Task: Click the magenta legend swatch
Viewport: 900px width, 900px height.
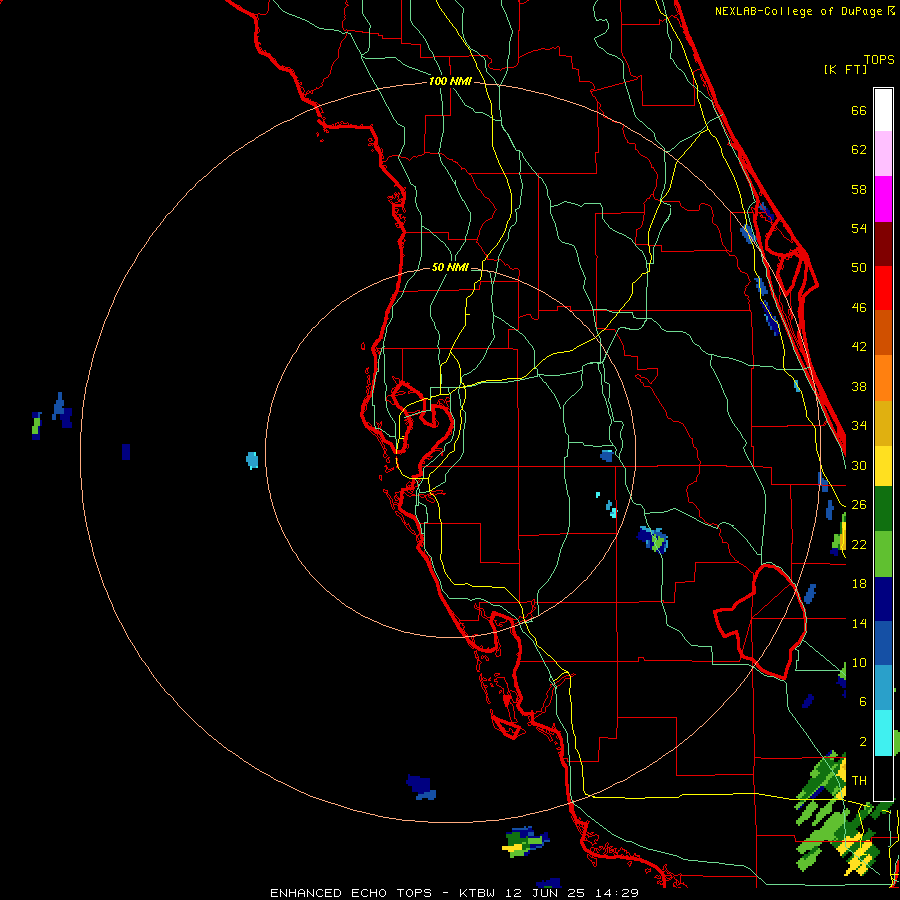Action: [883, 199]
